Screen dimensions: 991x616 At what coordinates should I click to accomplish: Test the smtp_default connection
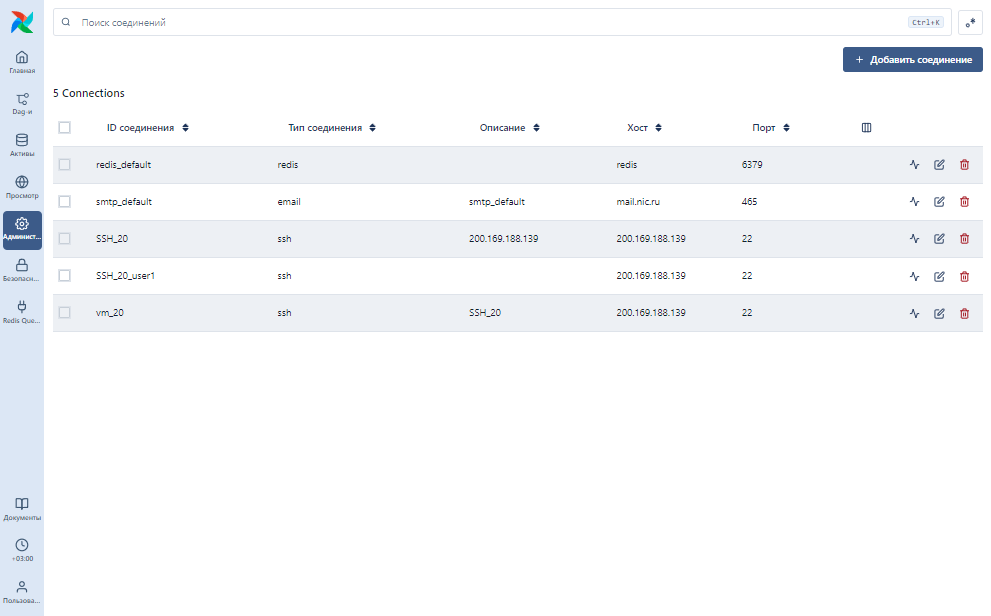914,202
